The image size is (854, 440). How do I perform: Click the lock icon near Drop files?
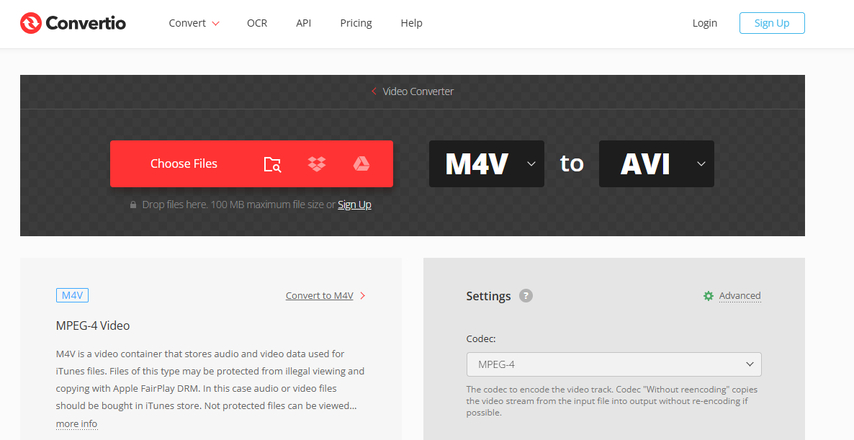click(133, 205)
